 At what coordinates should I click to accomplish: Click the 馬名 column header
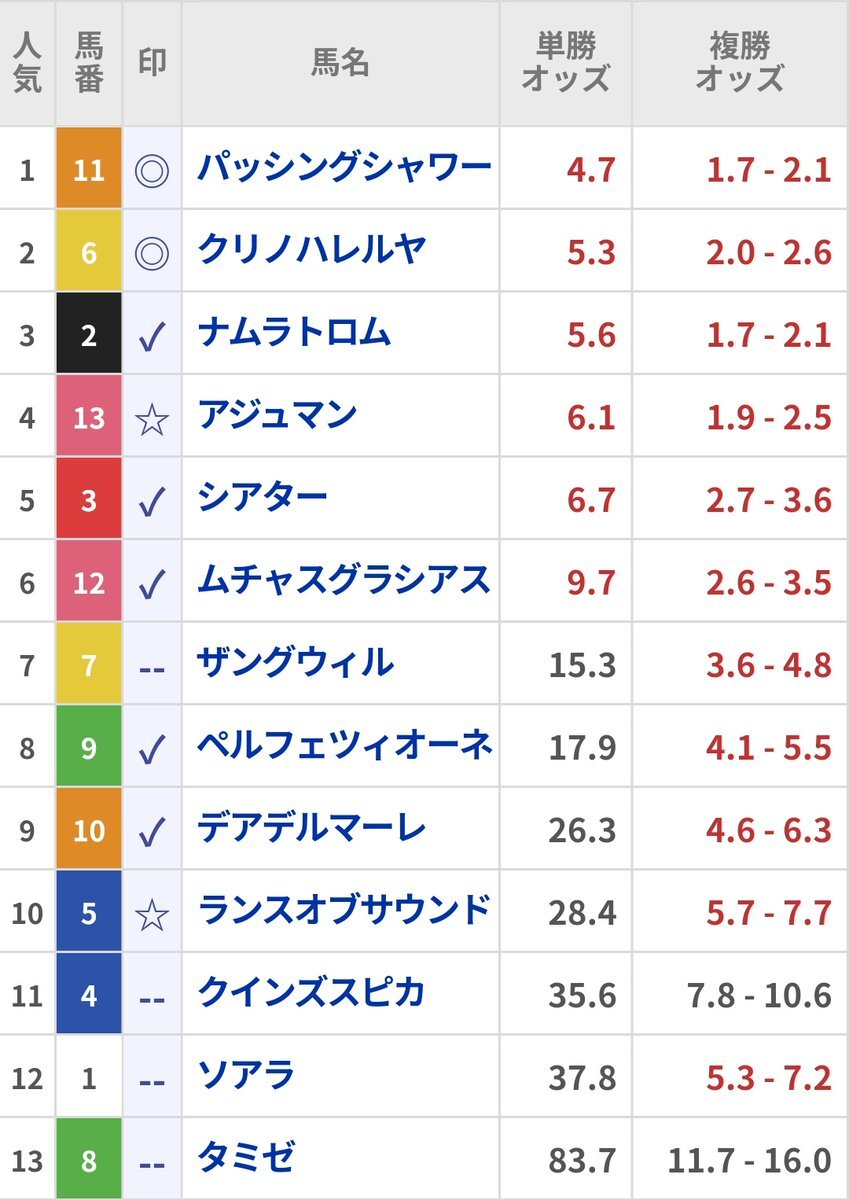(340, 63)
